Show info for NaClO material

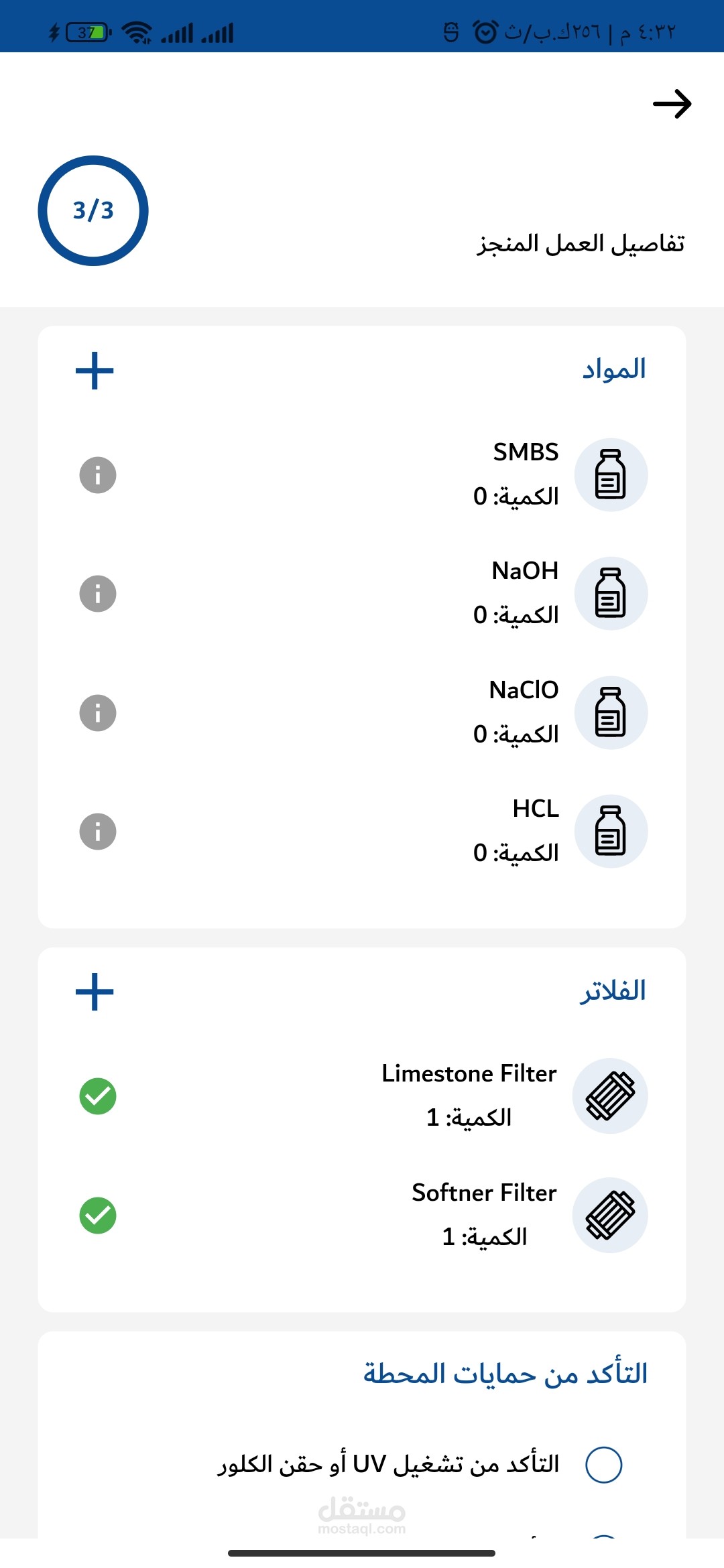pos(98,713)
